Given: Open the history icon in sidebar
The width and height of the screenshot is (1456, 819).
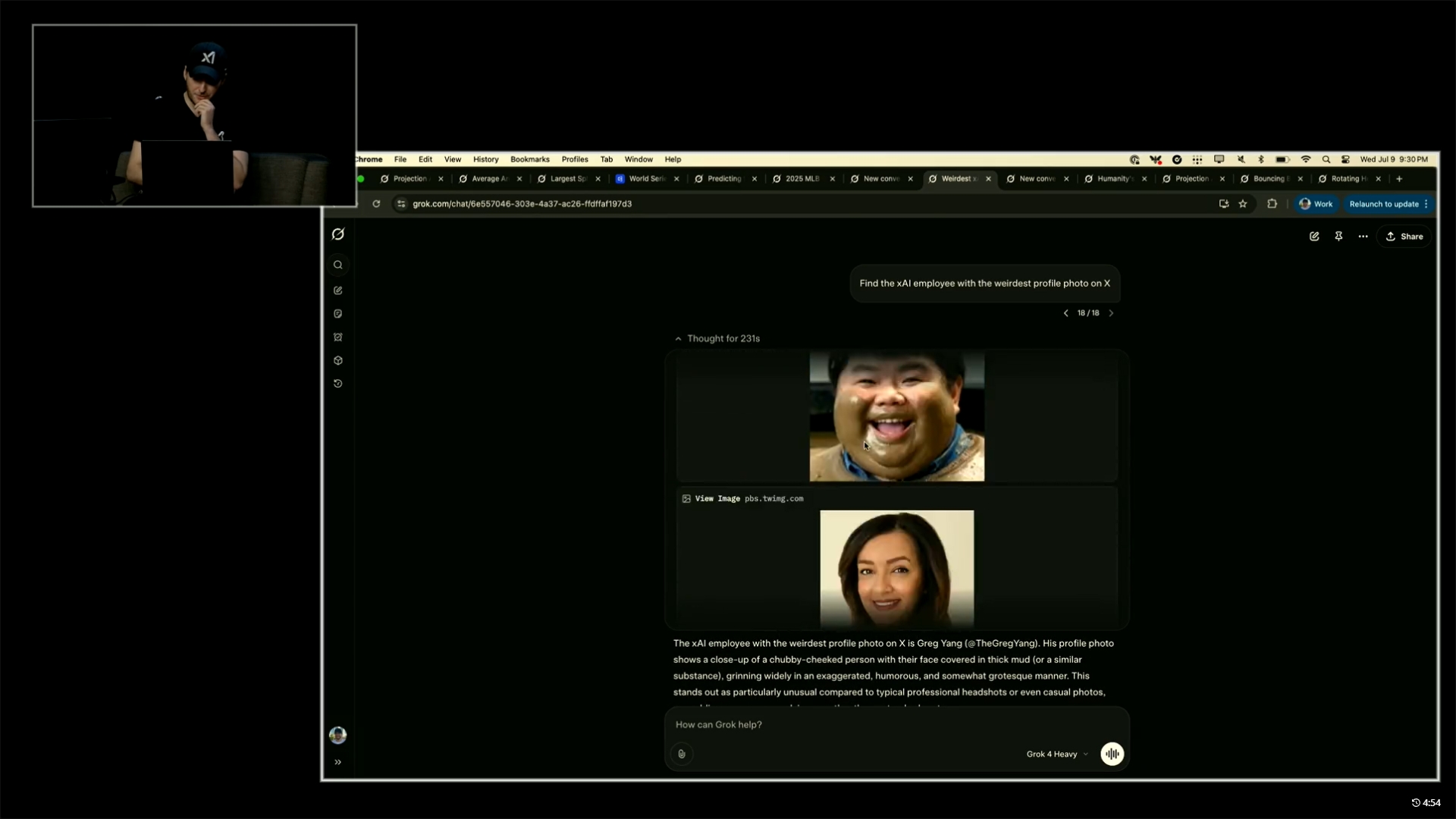Looking at the screenshot, I should pyautogui.click(x=338, y=384).
